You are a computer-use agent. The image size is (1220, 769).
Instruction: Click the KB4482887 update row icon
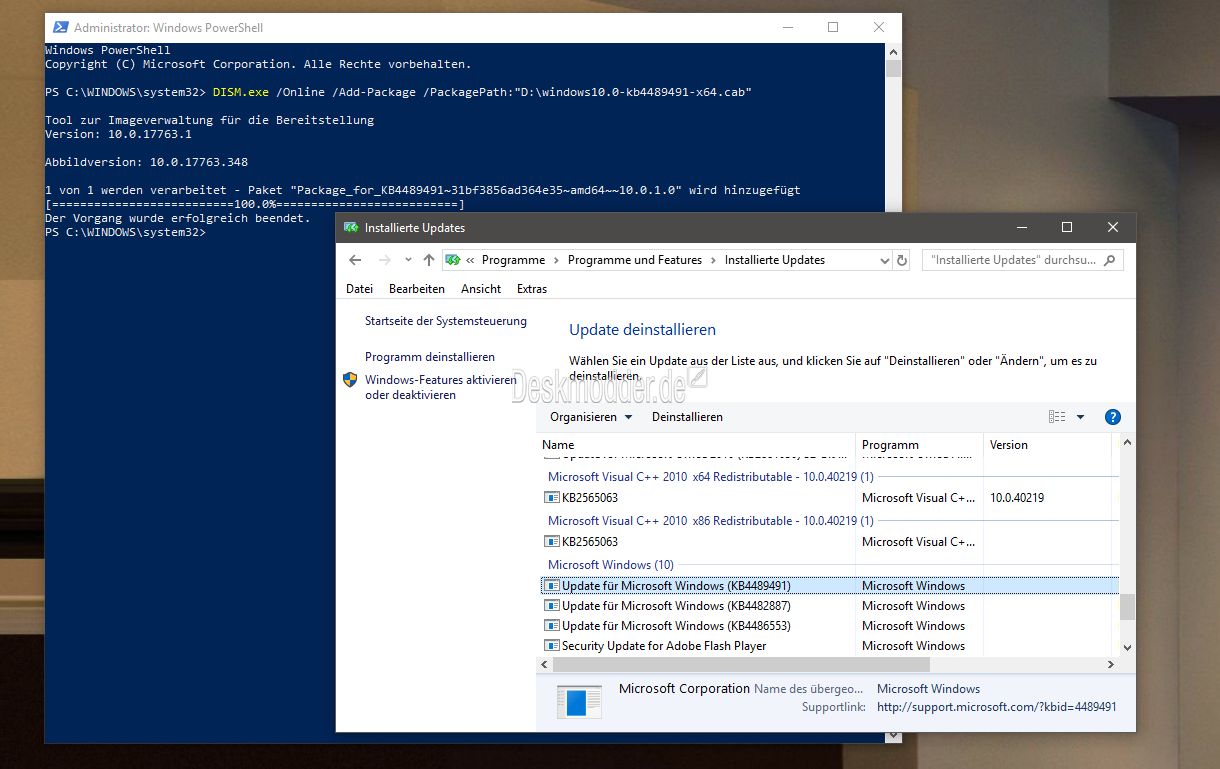point(551,606)
